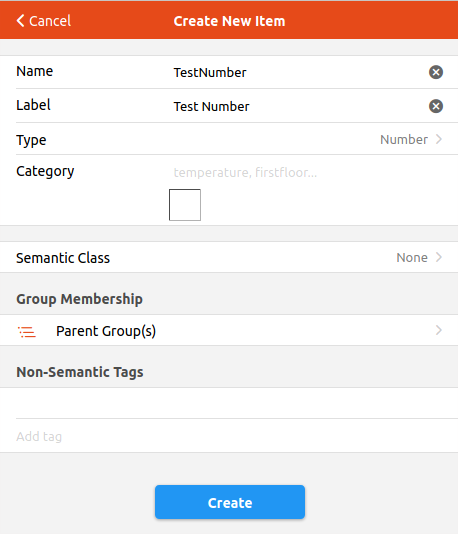
Task: Expand the Parent Group(s) chevron
Action: point(439,330)
